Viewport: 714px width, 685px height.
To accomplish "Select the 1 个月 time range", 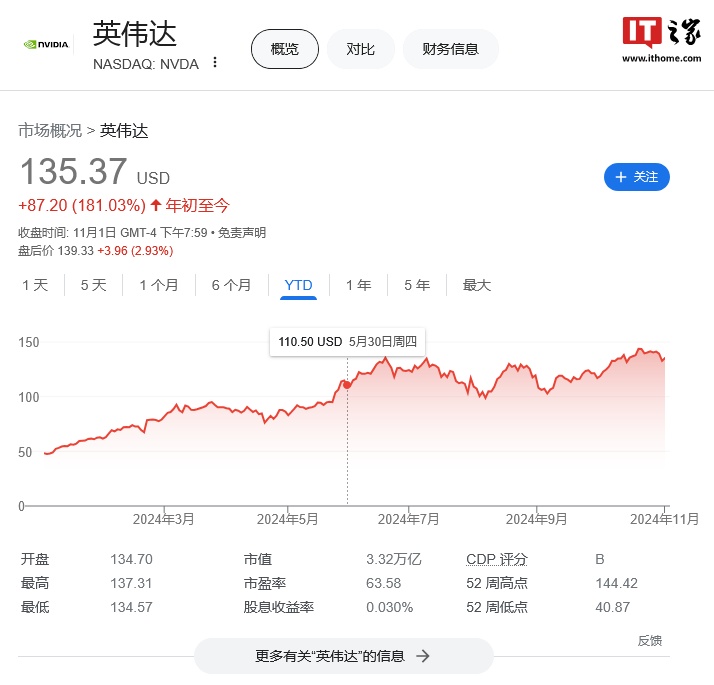I will coord(158,285).
